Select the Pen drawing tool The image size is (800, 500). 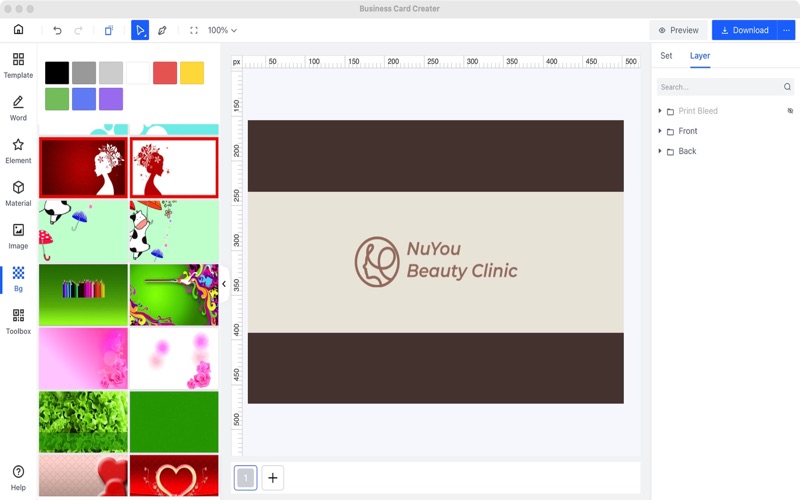pos(162,30)
